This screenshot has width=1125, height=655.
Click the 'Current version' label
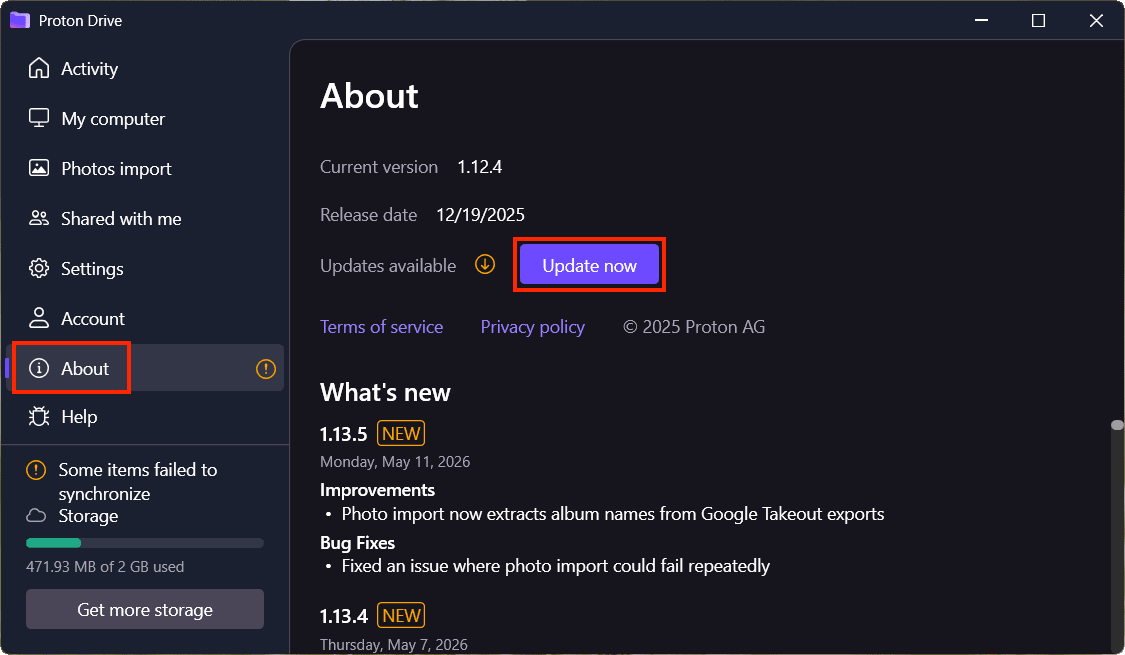pos(379,167)
